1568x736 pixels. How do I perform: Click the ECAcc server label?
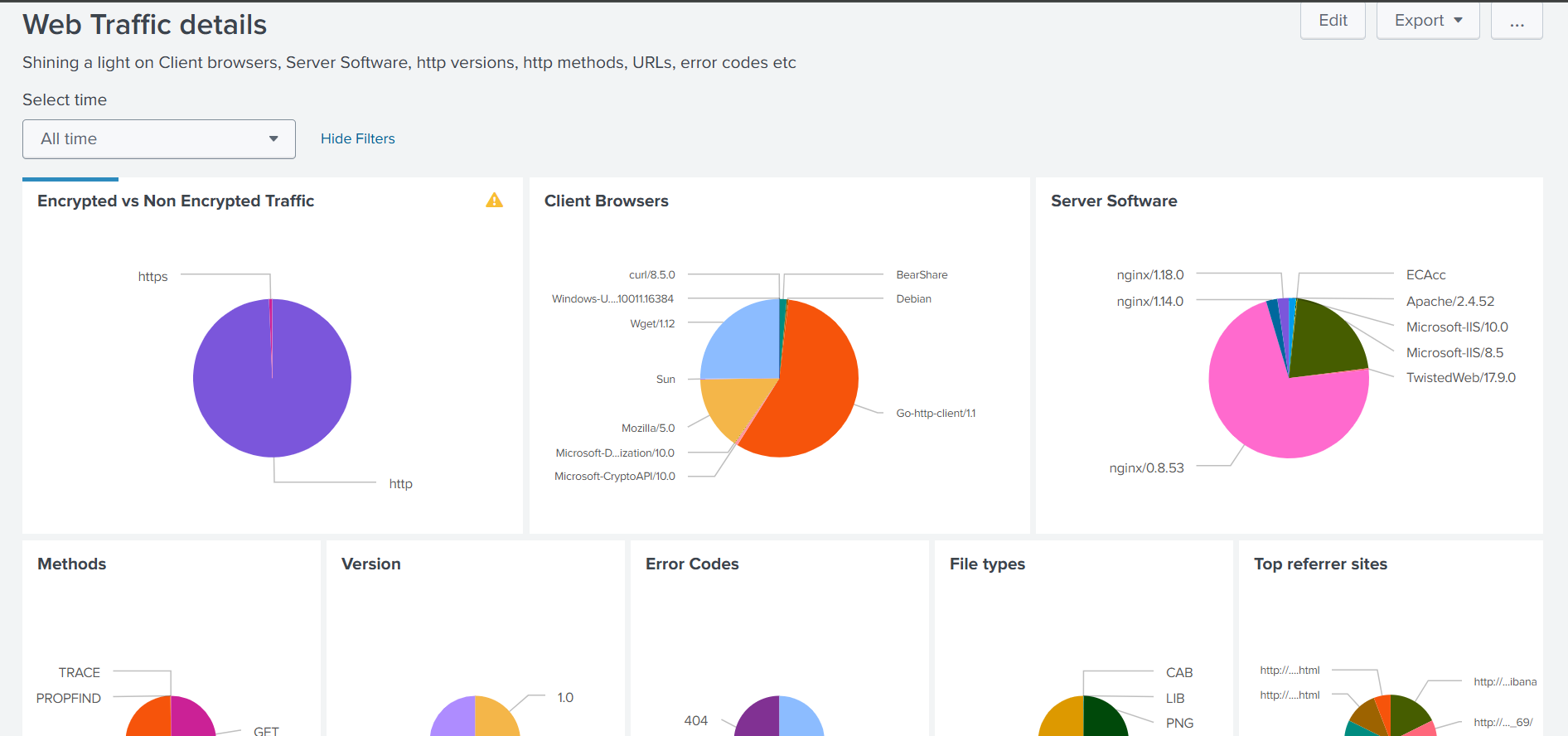[x=1425, y=275]
